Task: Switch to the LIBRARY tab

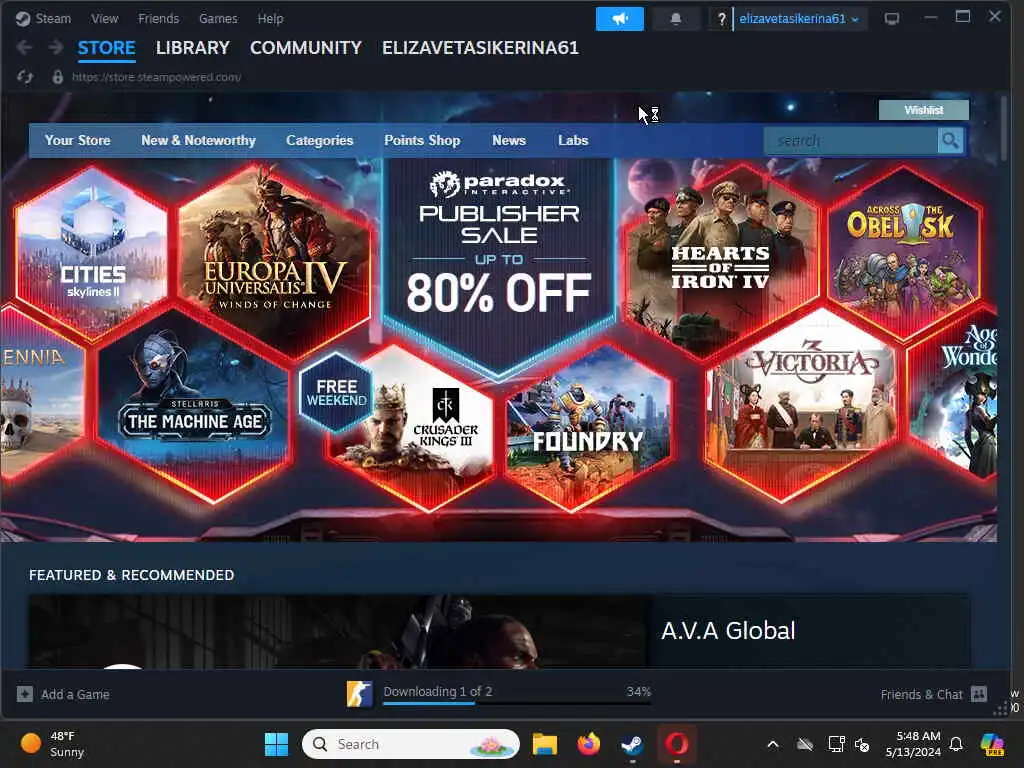Action: coord(193,48)
